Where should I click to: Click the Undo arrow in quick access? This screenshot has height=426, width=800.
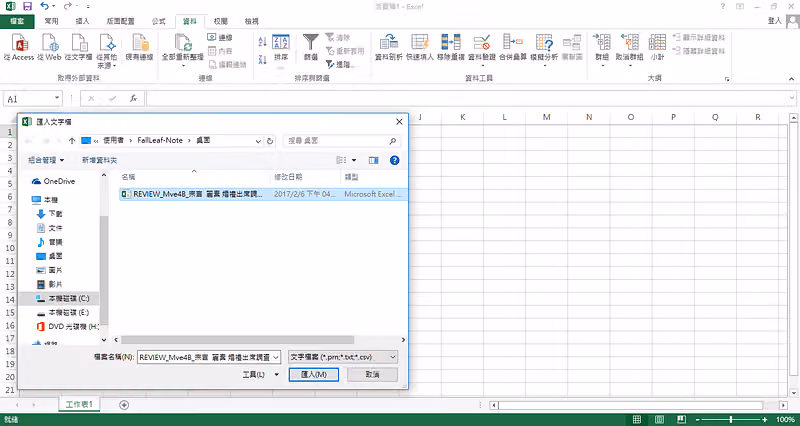44,6
